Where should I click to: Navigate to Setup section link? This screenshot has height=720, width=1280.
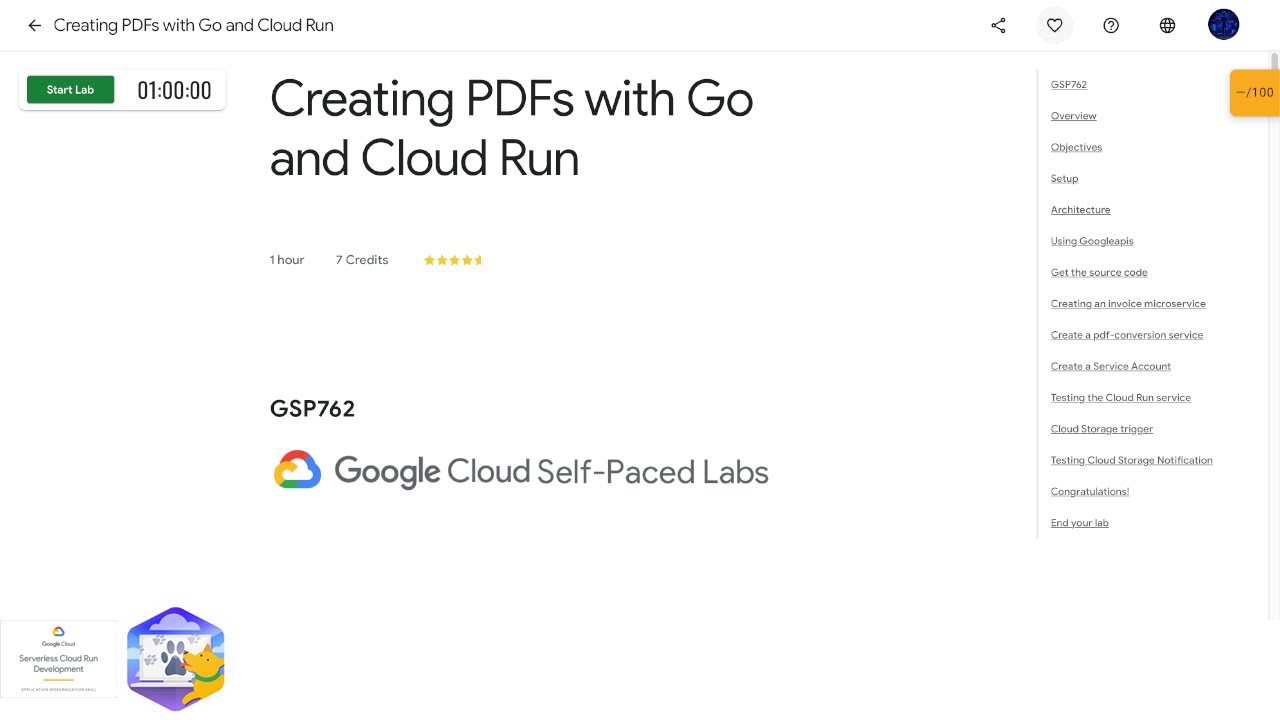1064,179
